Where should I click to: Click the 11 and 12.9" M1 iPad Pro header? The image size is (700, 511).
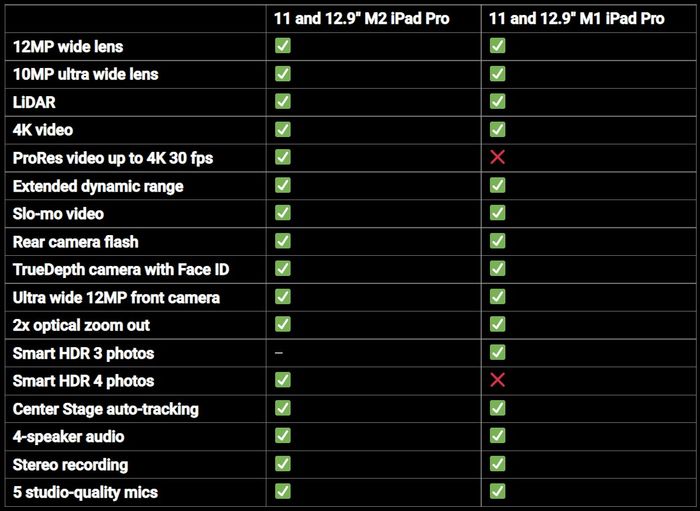click(x=577, y=18)
